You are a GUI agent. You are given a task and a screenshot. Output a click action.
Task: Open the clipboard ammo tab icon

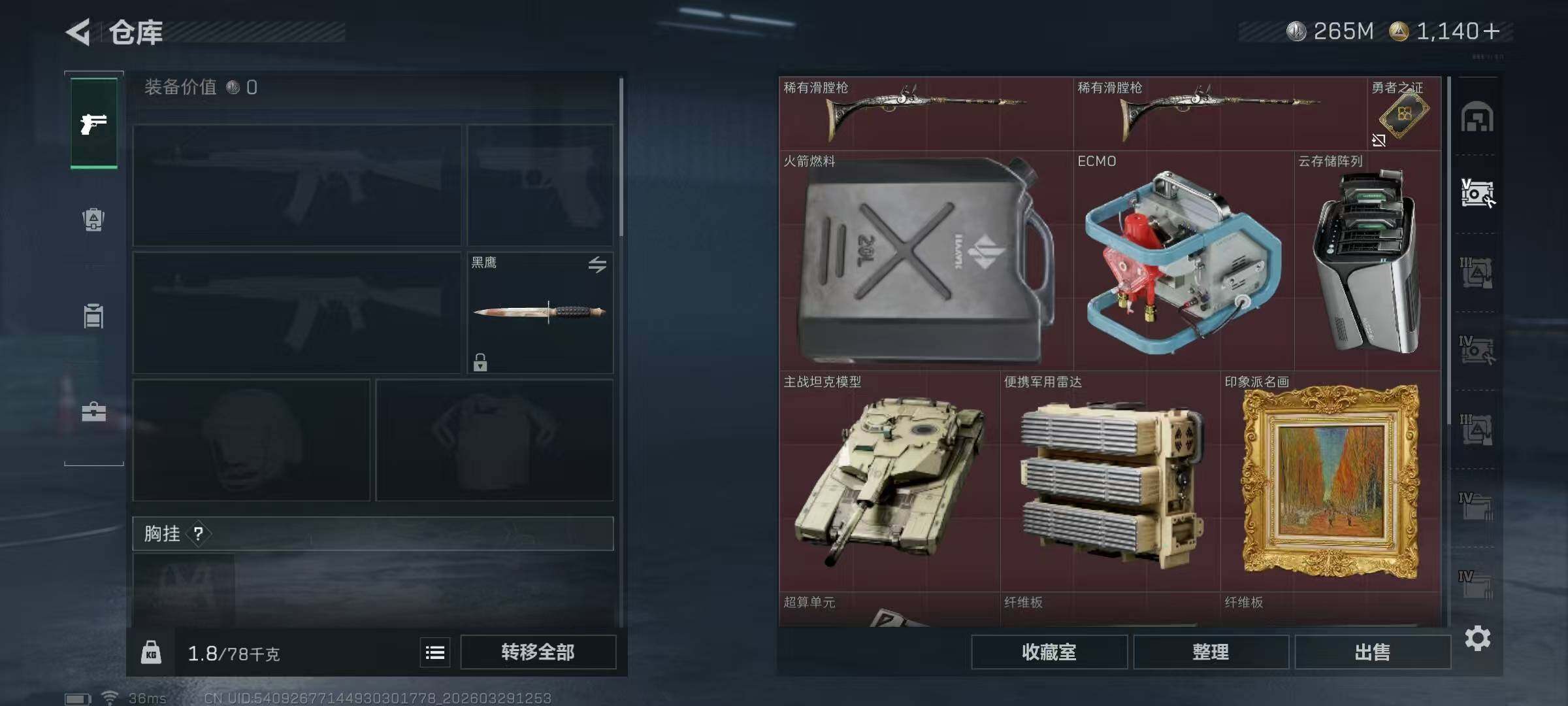(93, 316)
